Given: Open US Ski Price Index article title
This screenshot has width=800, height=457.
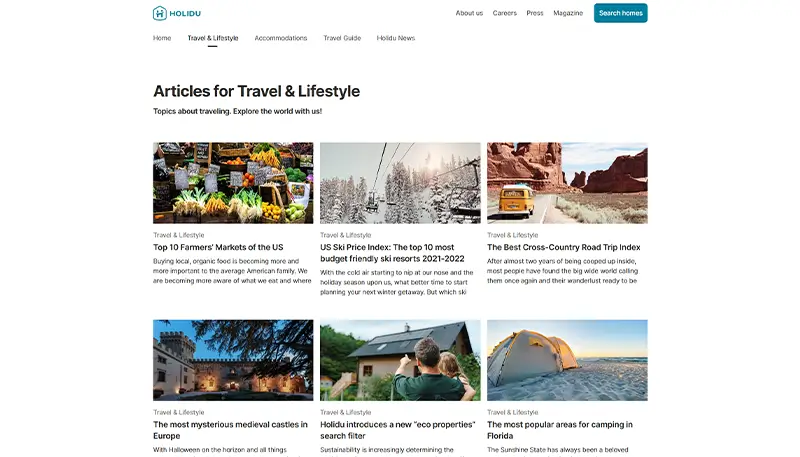Looking at the screenshot, I should tap(392, 253).
